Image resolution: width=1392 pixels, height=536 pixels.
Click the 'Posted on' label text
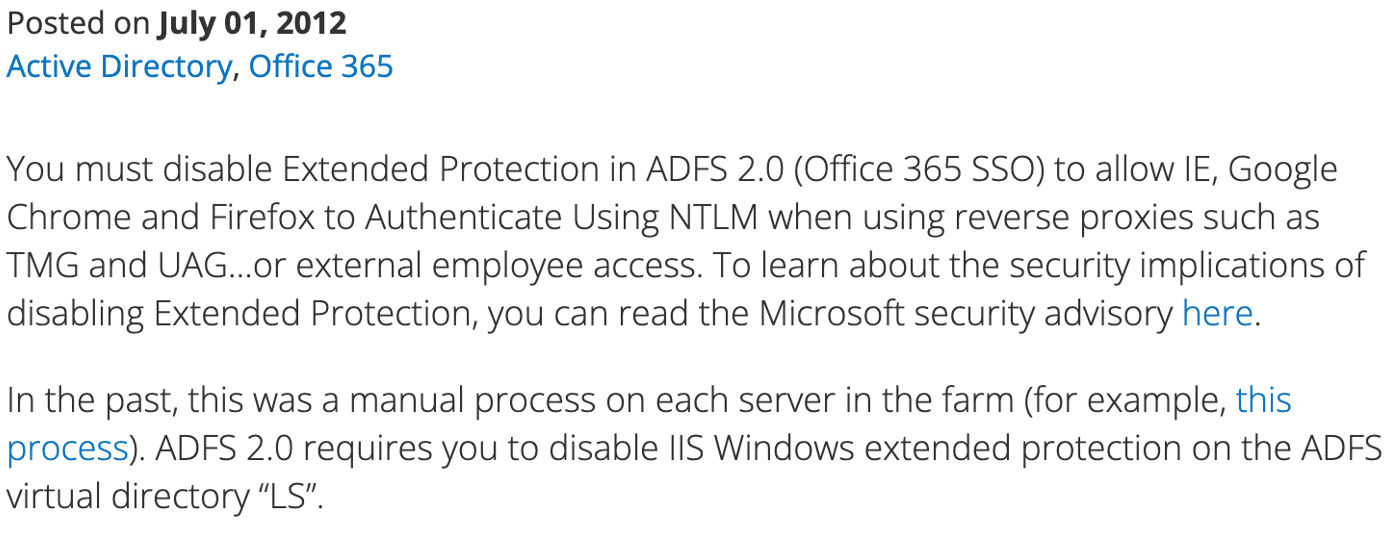coord(78,22)
